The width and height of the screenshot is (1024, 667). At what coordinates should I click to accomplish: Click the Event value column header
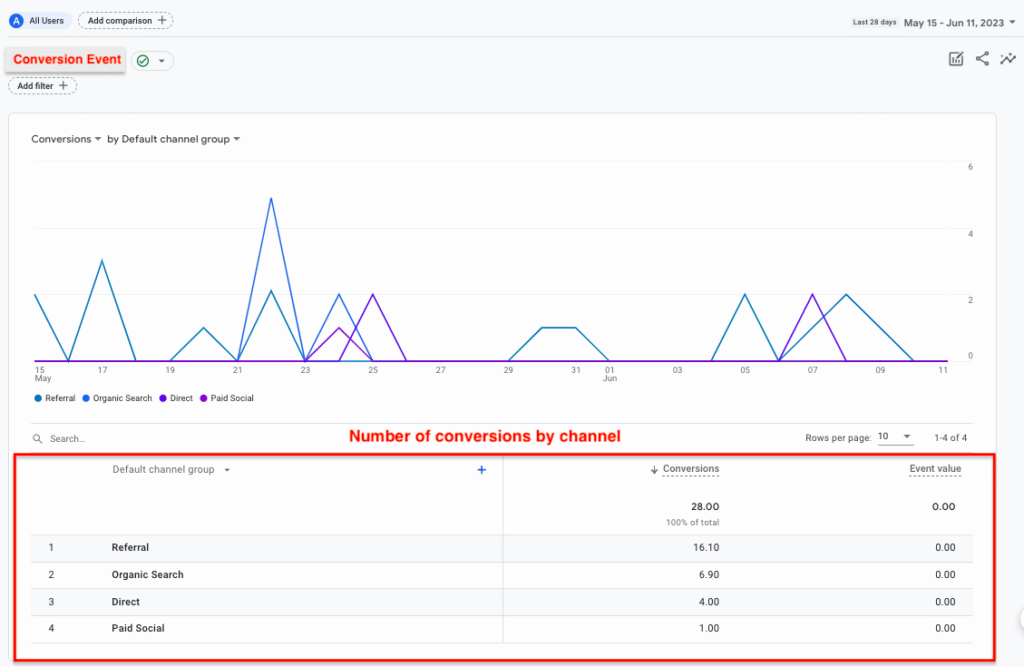tap(935, 468)
